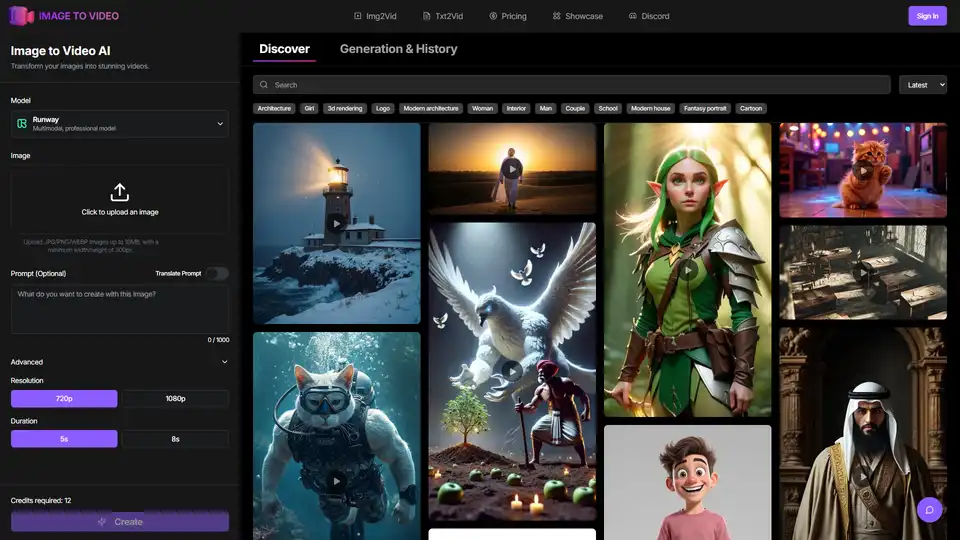The width and height of the screenshot is (960, 540).
Task: Switch to Generation & History tab
Action: point(398,49)
